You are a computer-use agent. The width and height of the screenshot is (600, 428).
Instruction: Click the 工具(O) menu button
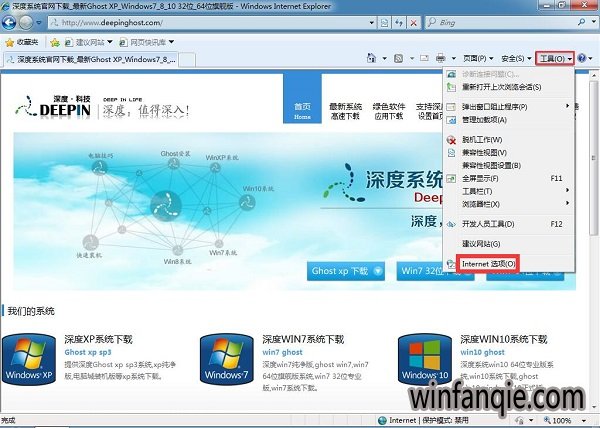coord(555,59)
